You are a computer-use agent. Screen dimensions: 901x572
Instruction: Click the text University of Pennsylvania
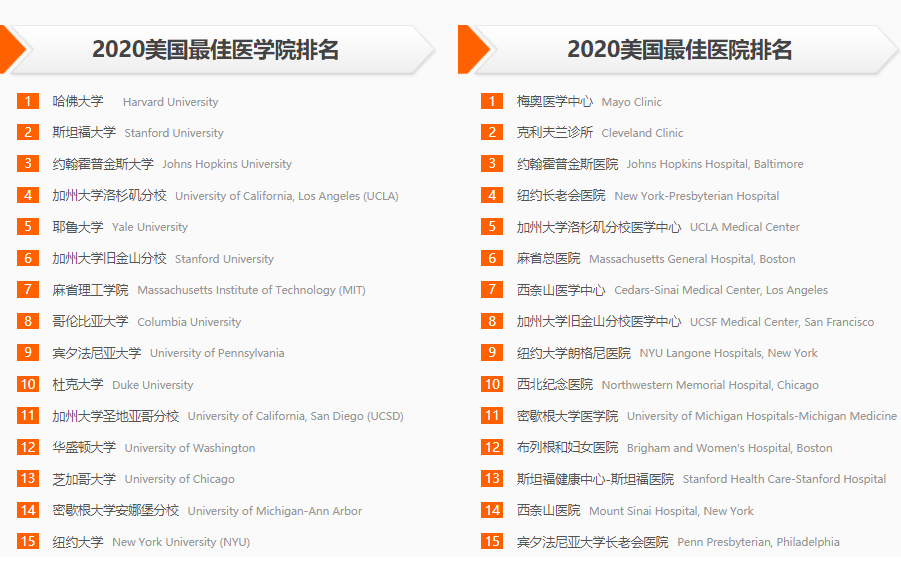click(217, 354)
